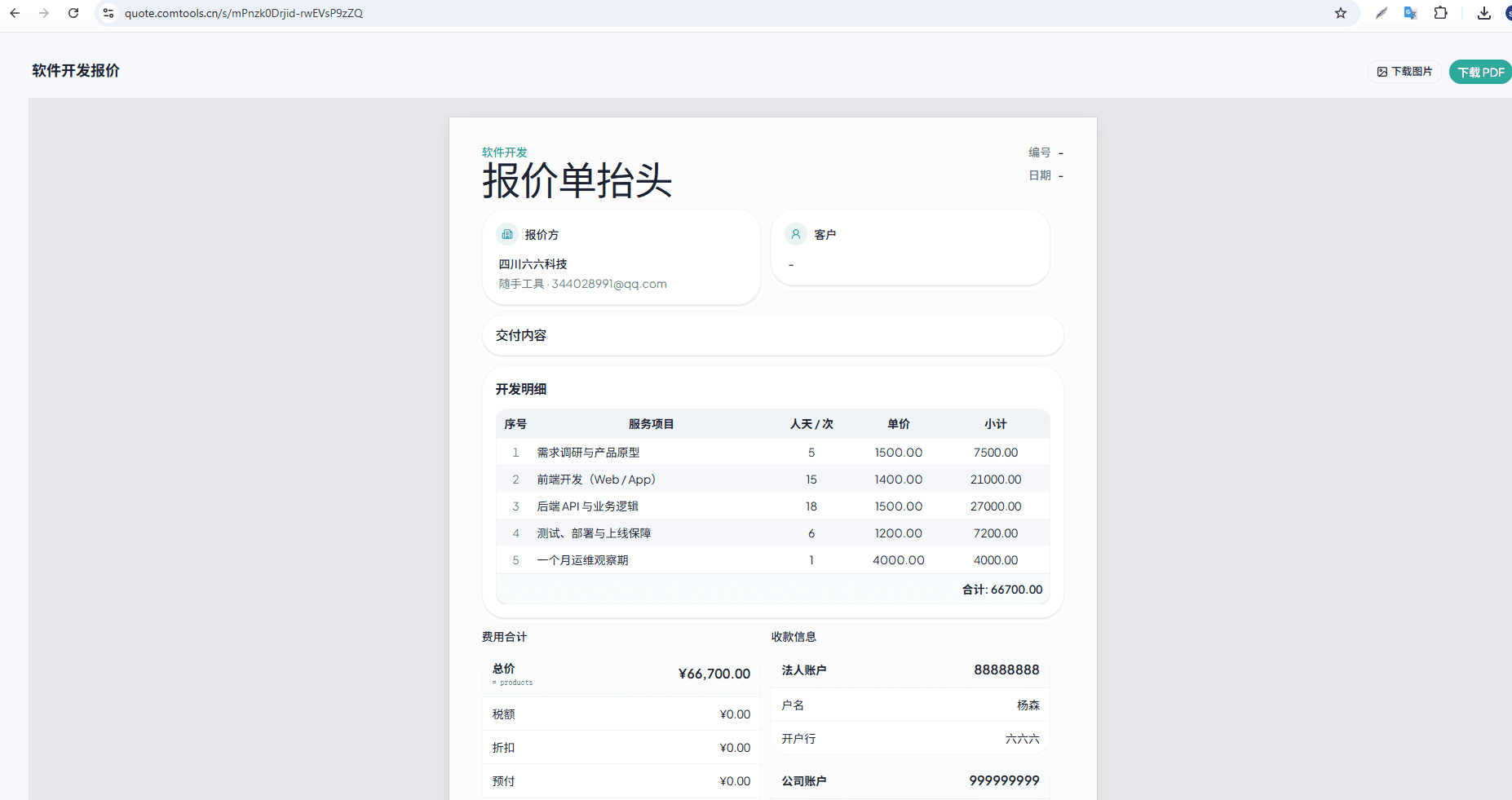The image size is (1512, 800).
Task: Click subtotal 21000.00
Action: pos(996,480)
